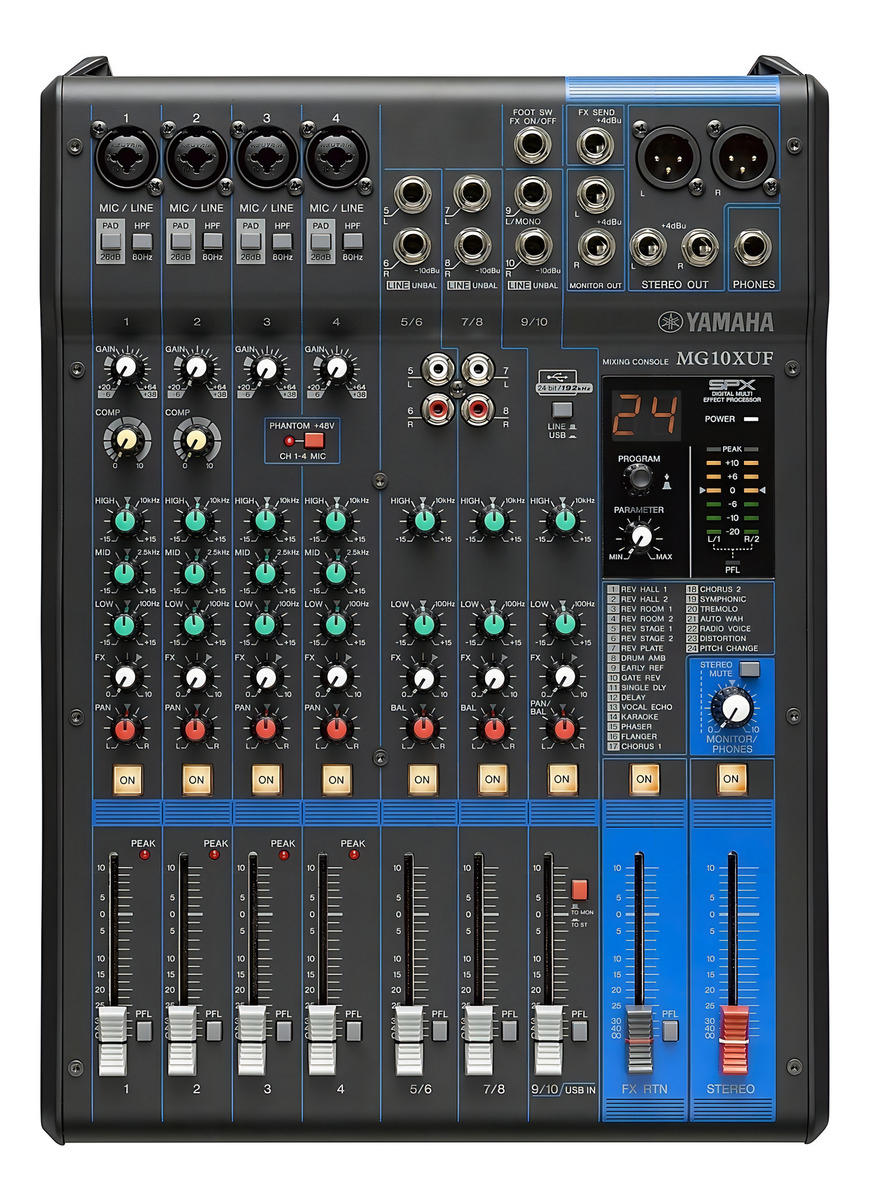This screenshot has width=869, height=1200.
Task: Enable the channel 3 HPF 80Hz switch
Action: (x=283, y=240)
